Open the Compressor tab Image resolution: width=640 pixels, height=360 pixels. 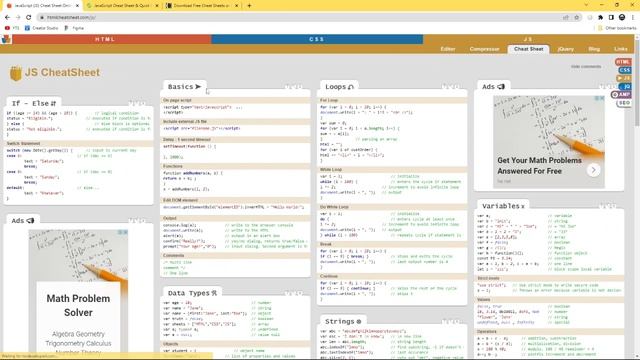pos(484,49)
